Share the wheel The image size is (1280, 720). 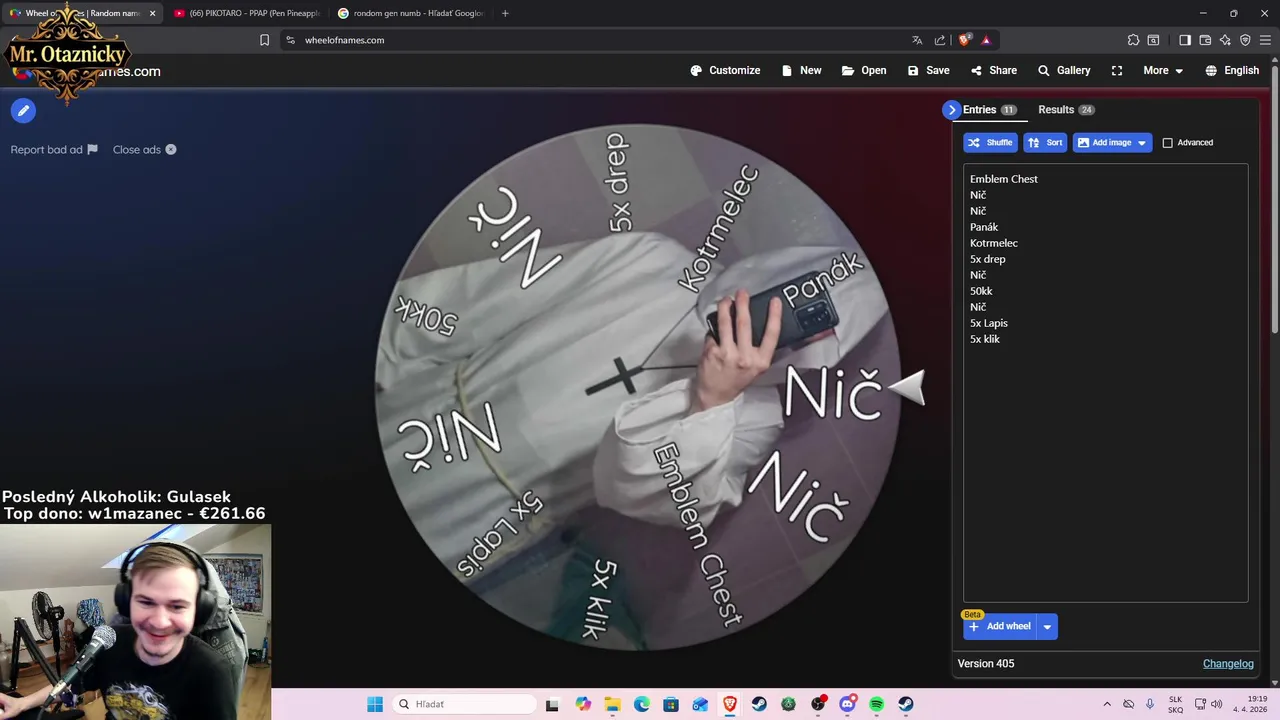993,70
